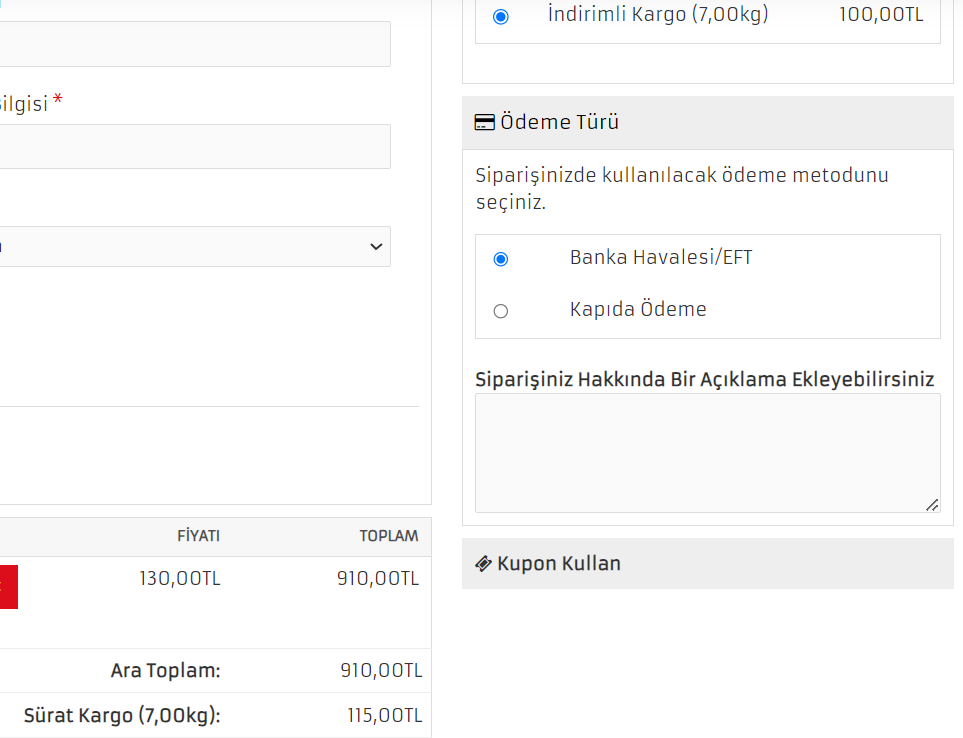This screenshot has height=738, width=963.
Task: Click the TOPLAM column header
Action: pos(389,536)
